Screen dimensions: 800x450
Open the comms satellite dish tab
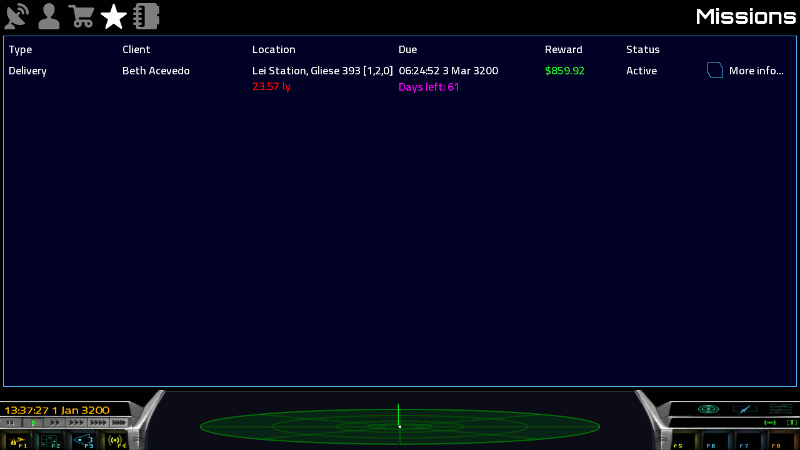tap(17, 16)
